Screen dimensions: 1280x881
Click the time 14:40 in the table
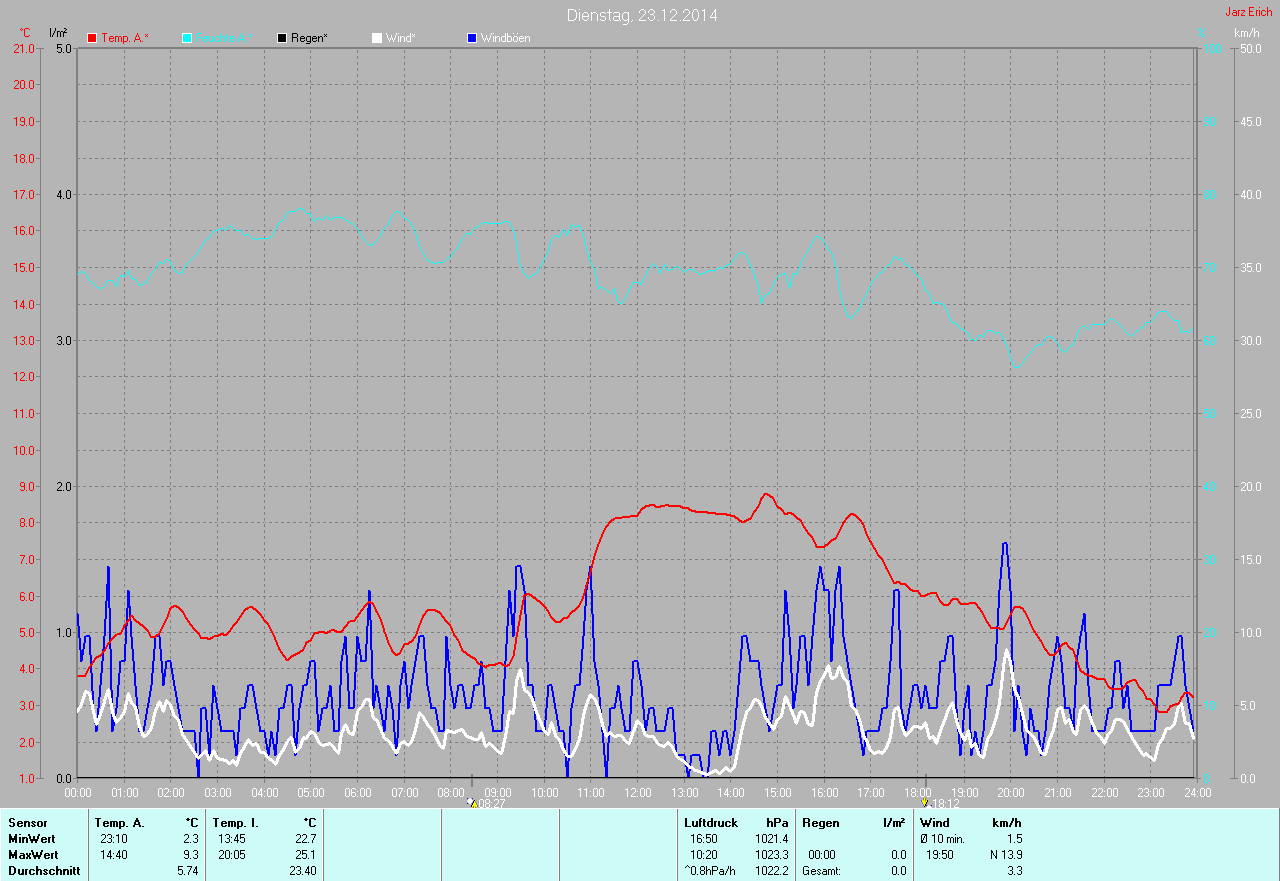click(x=114, y=854)
